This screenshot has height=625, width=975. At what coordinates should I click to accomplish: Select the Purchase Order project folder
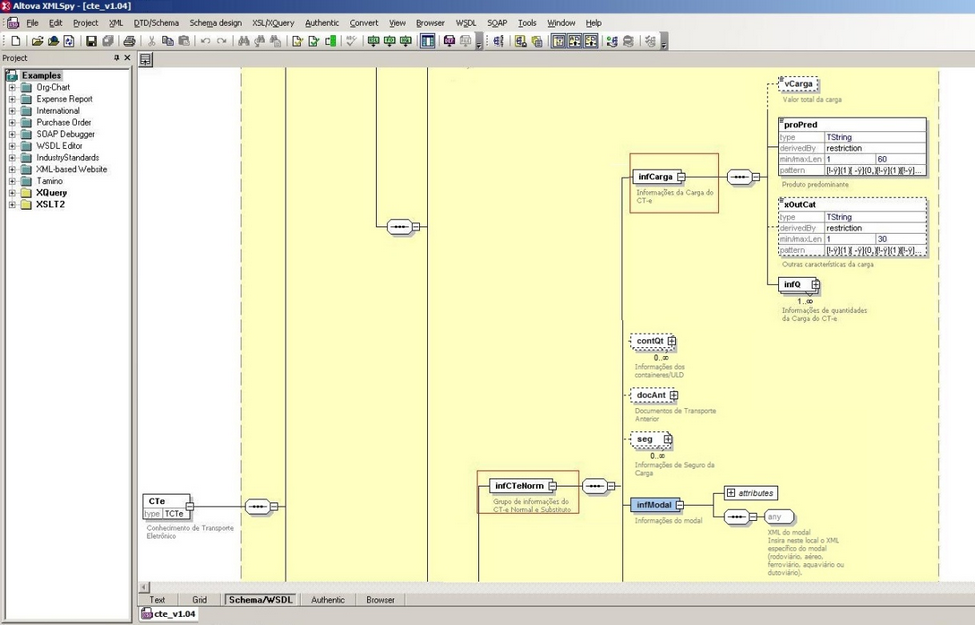[x=63, y=123]
